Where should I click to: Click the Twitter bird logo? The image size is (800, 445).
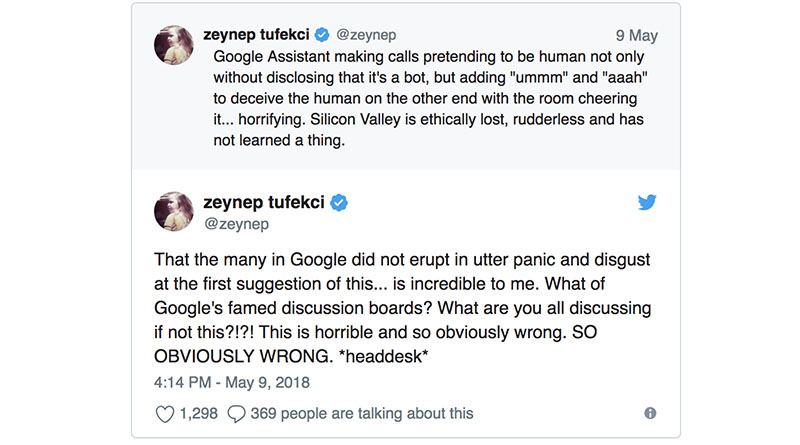click(x=647, y=202)
